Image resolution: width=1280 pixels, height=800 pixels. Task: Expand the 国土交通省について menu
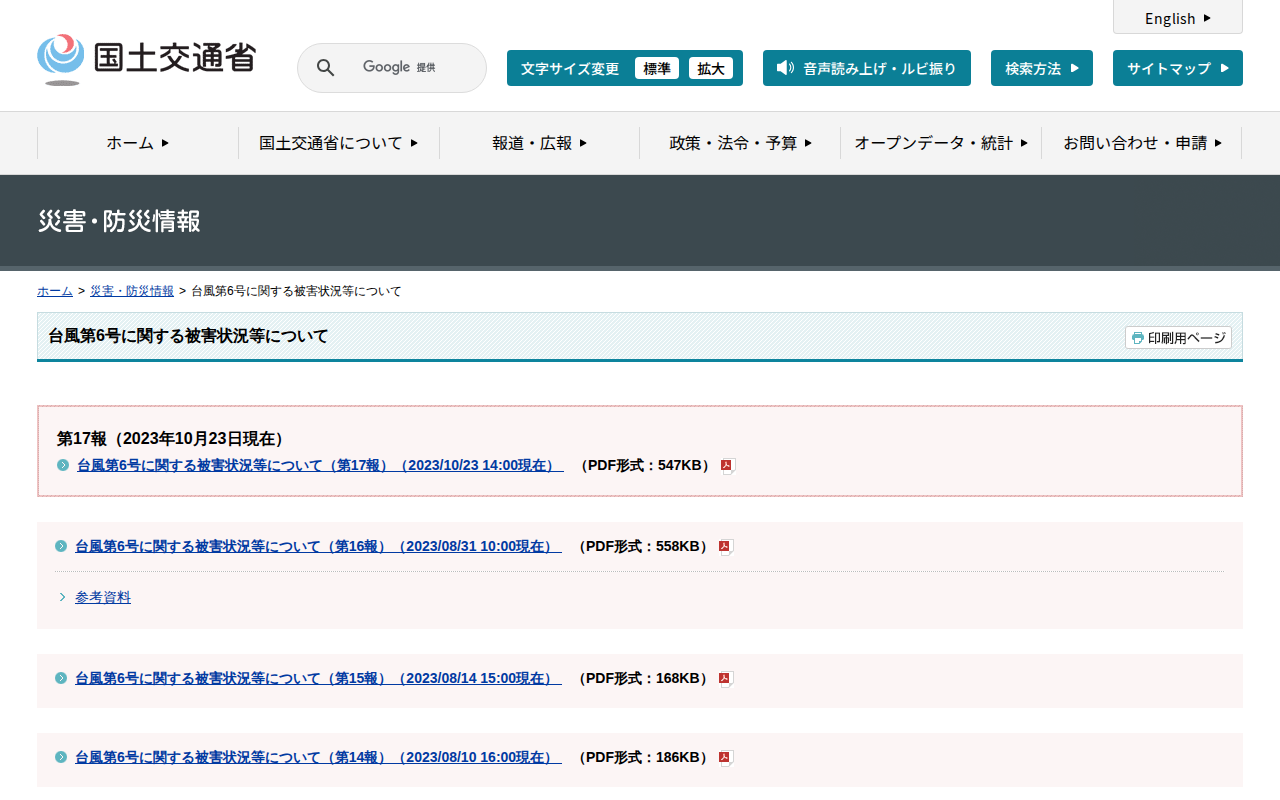click(x=338, y=143)
